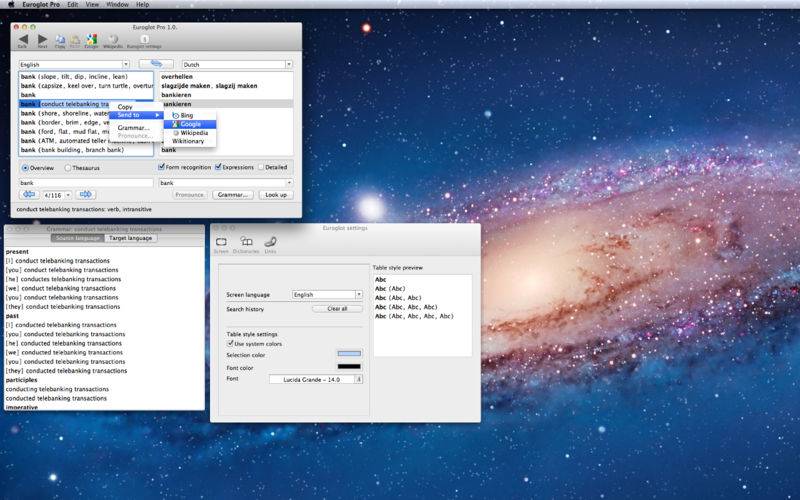Open the Screen settings pane
This screenshot has width=800, height=500.
[221, 244]
